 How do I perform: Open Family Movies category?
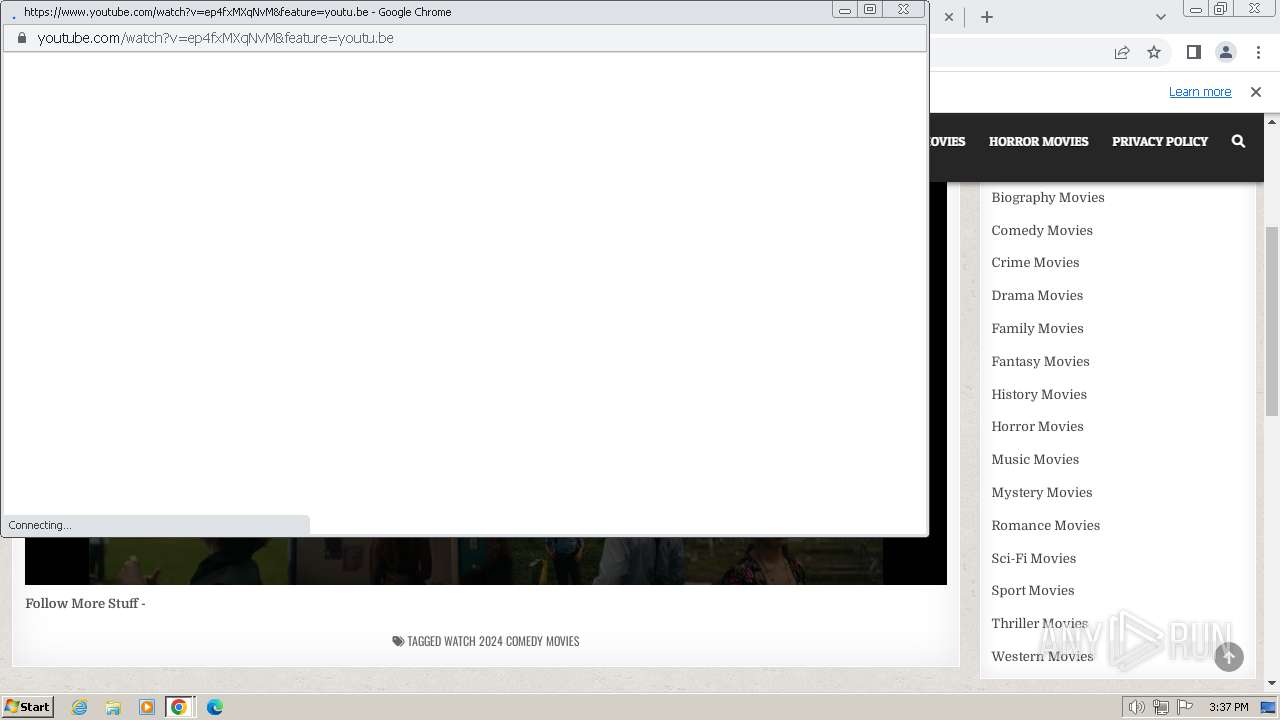coord(1037,328)
